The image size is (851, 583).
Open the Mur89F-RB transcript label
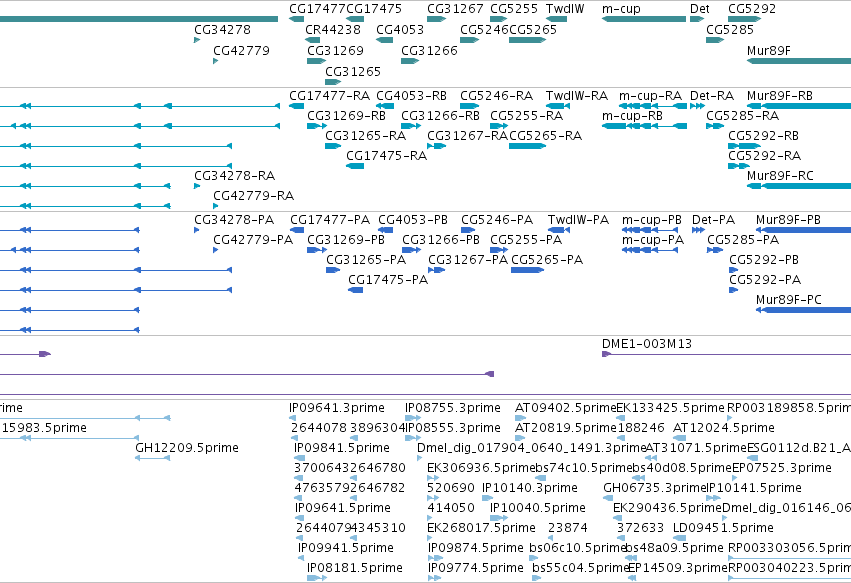pos(779,96)
